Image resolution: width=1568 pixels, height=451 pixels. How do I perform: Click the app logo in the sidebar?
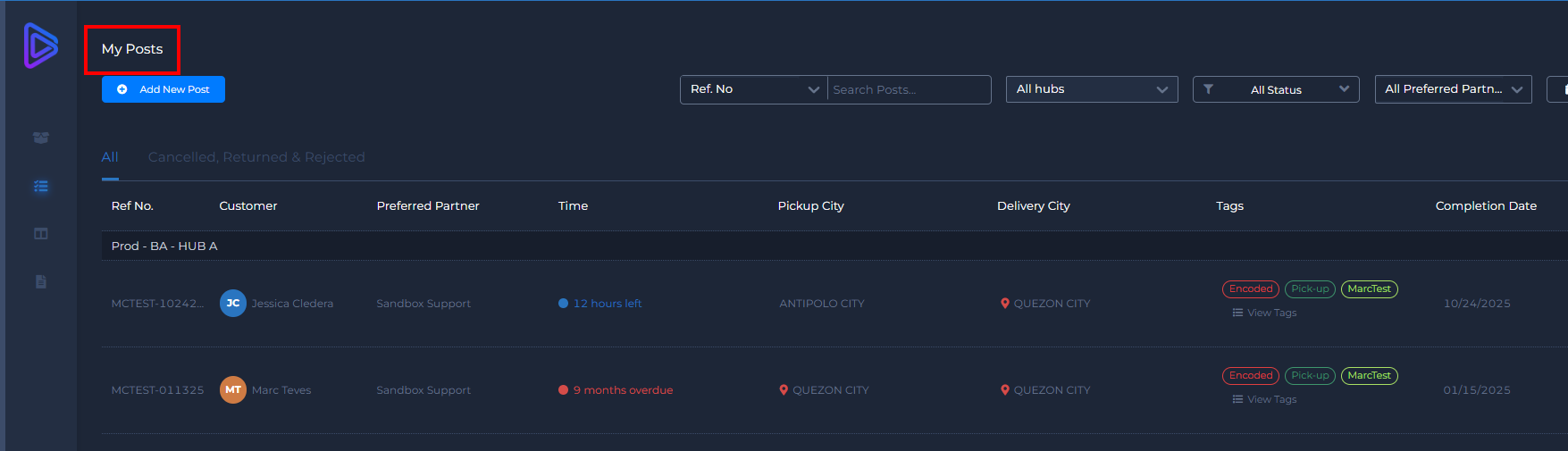(40, 46)
